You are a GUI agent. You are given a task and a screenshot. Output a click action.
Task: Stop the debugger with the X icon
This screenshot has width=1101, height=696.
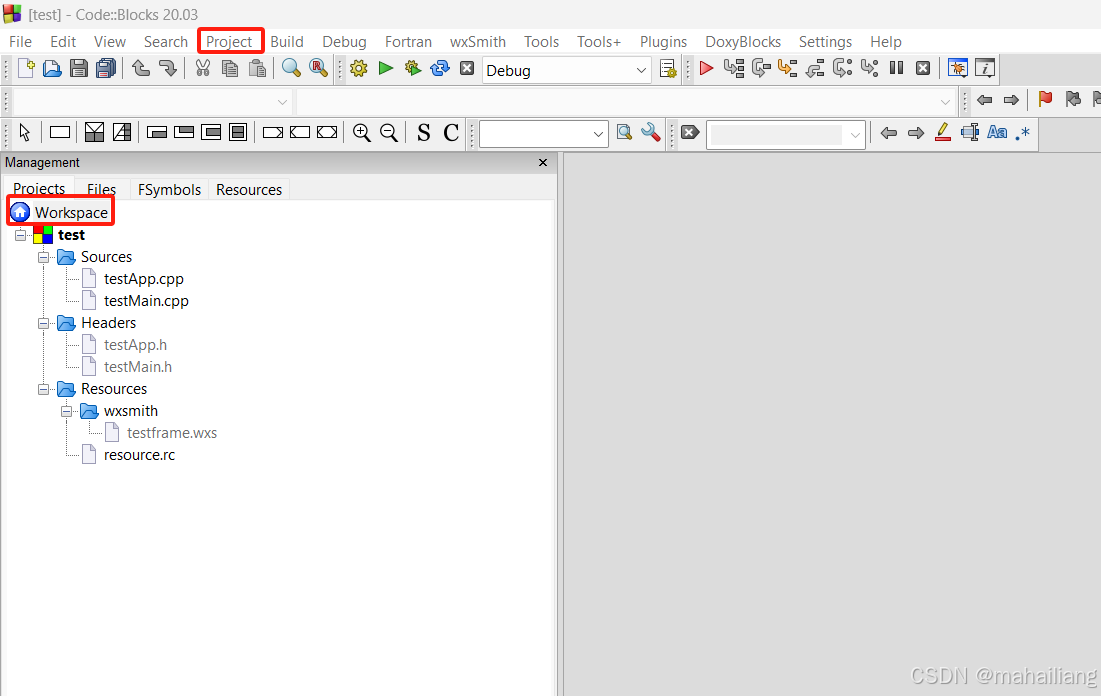point(923,68)
